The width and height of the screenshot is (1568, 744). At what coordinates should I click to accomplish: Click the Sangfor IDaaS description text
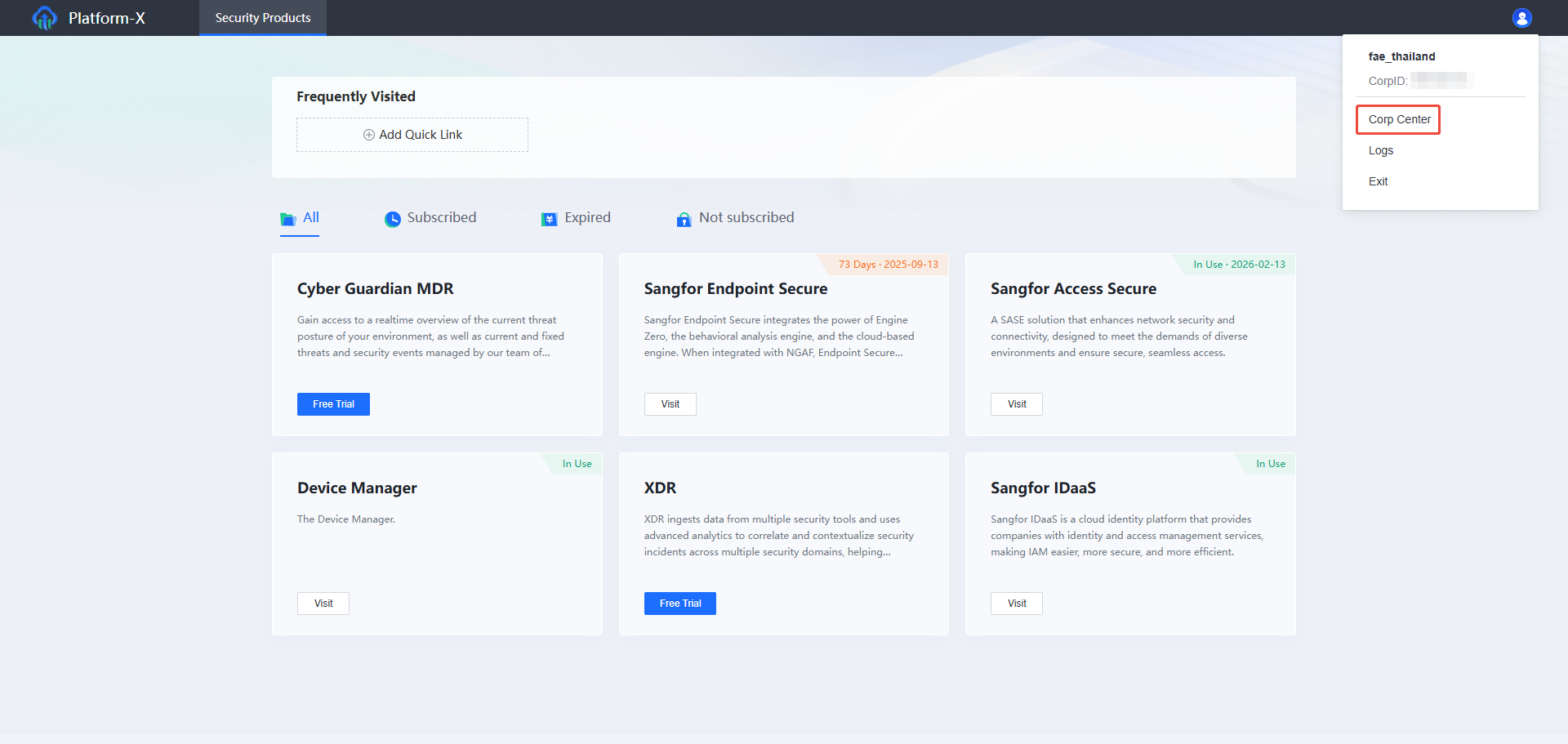[x=1127, y=536]
